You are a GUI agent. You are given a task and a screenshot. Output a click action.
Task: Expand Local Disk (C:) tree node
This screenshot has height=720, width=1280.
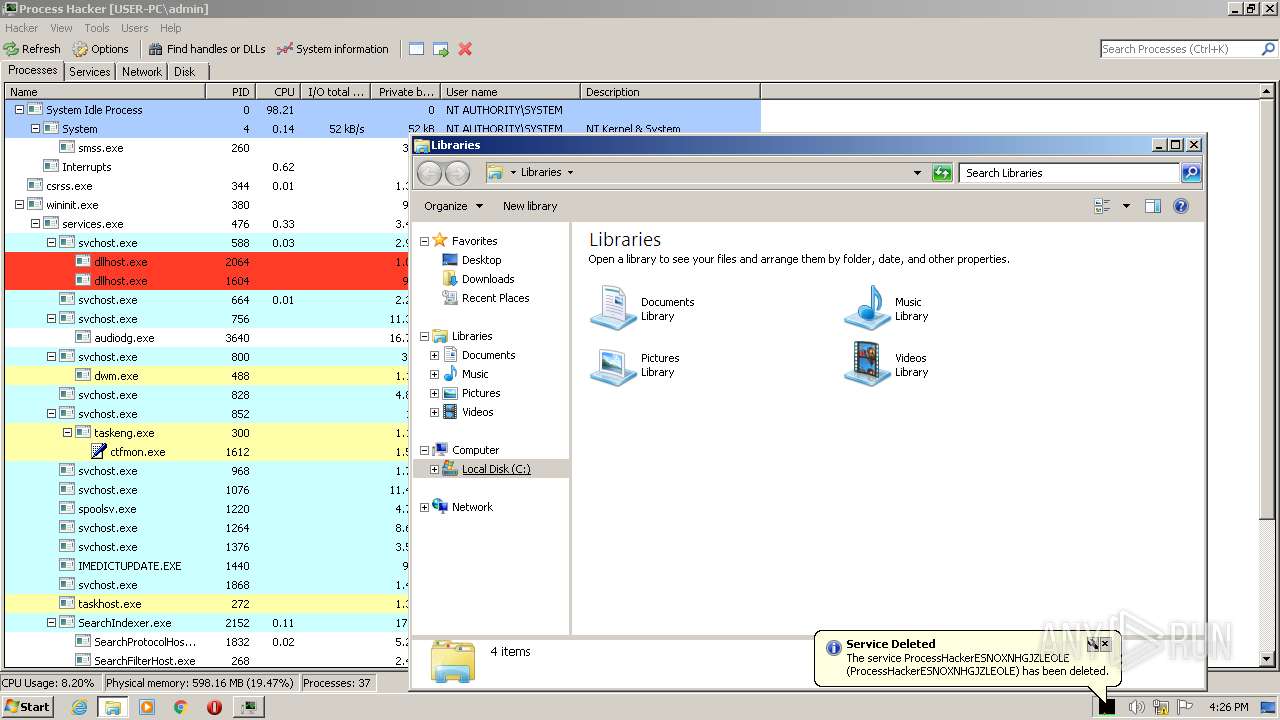(434, 469)
